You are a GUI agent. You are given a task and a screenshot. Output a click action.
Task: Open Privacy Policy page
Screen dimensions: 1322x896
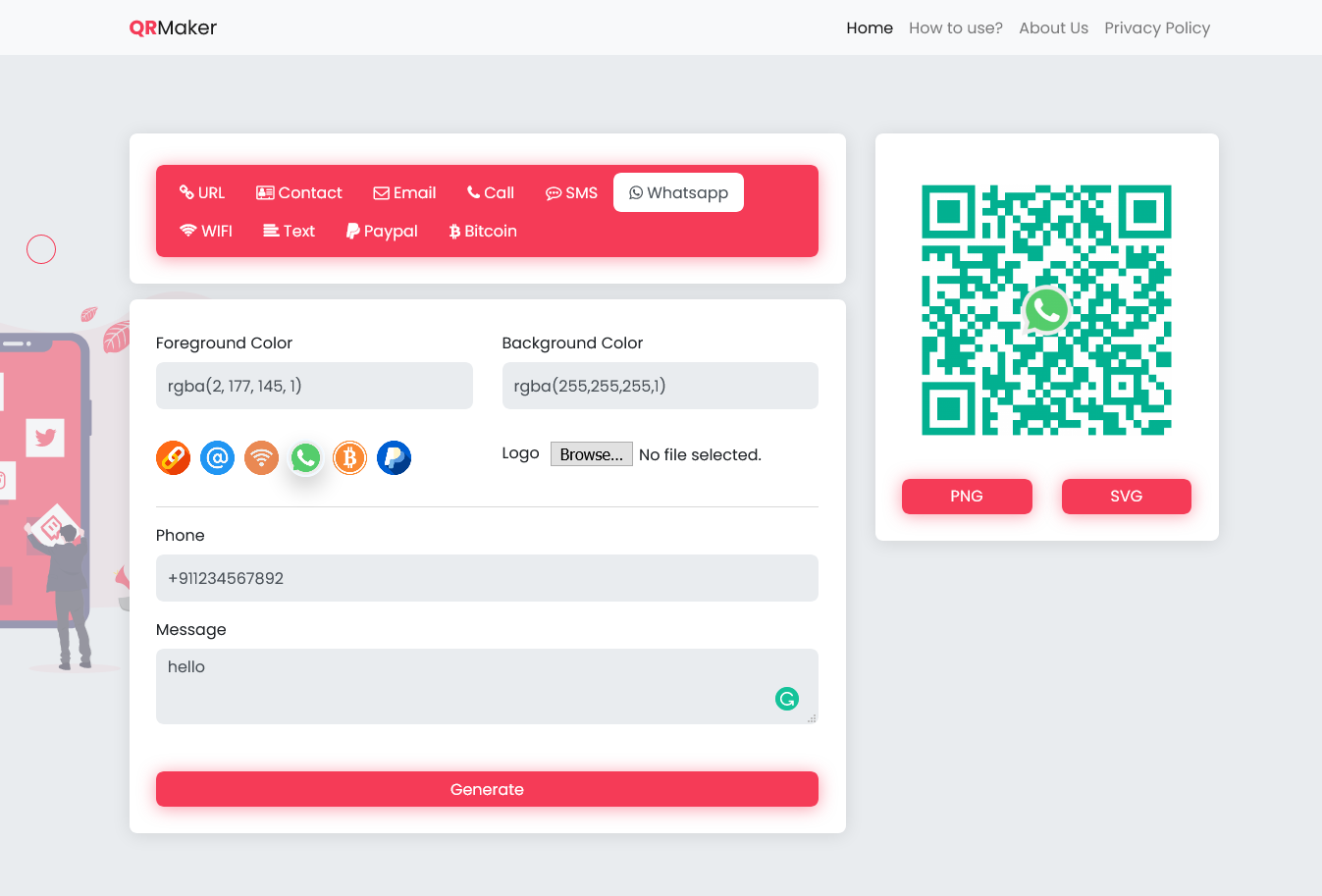[x=1157, y=27]
